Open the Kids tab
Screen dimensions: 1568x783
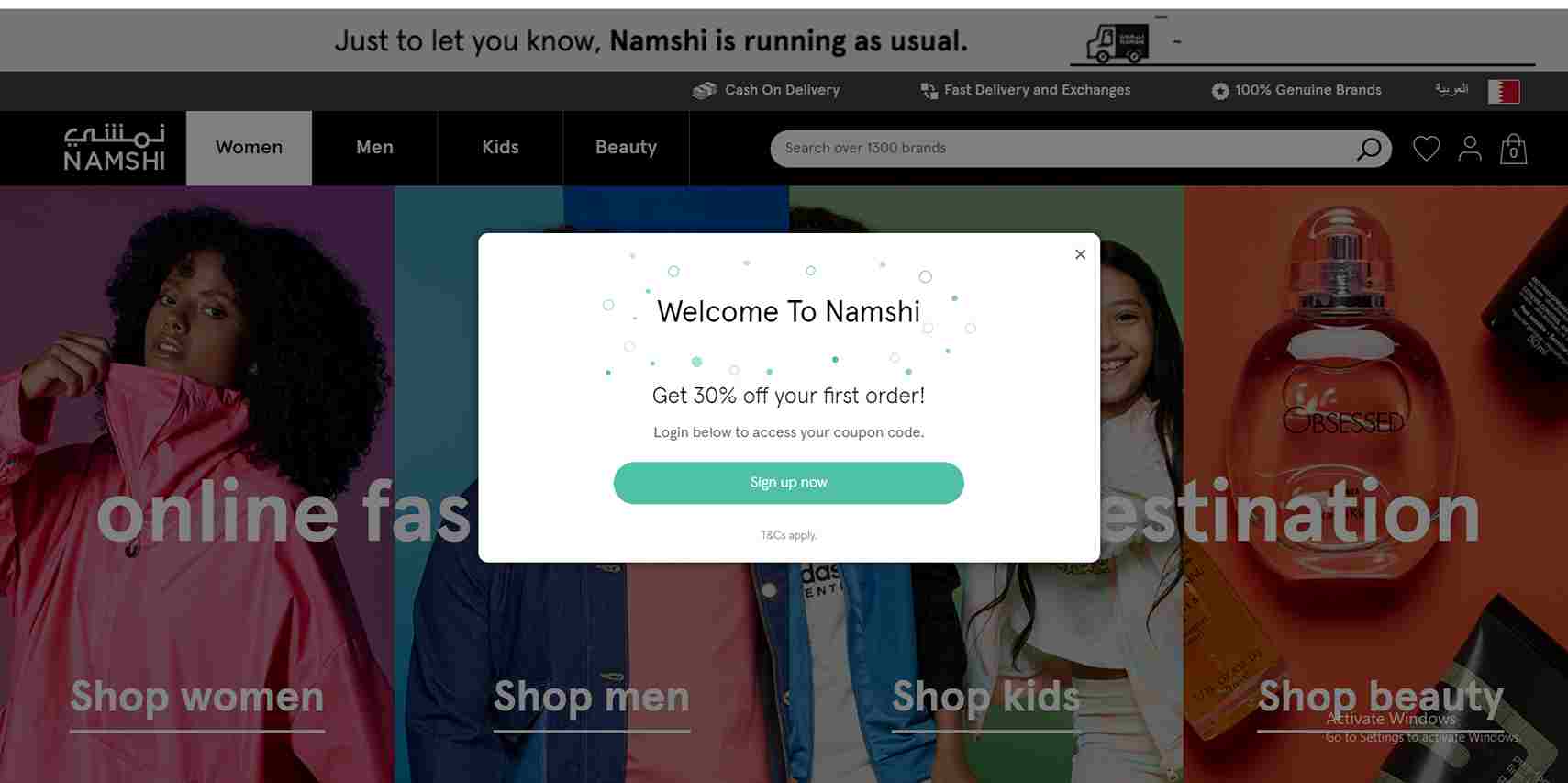coord(500,148)
